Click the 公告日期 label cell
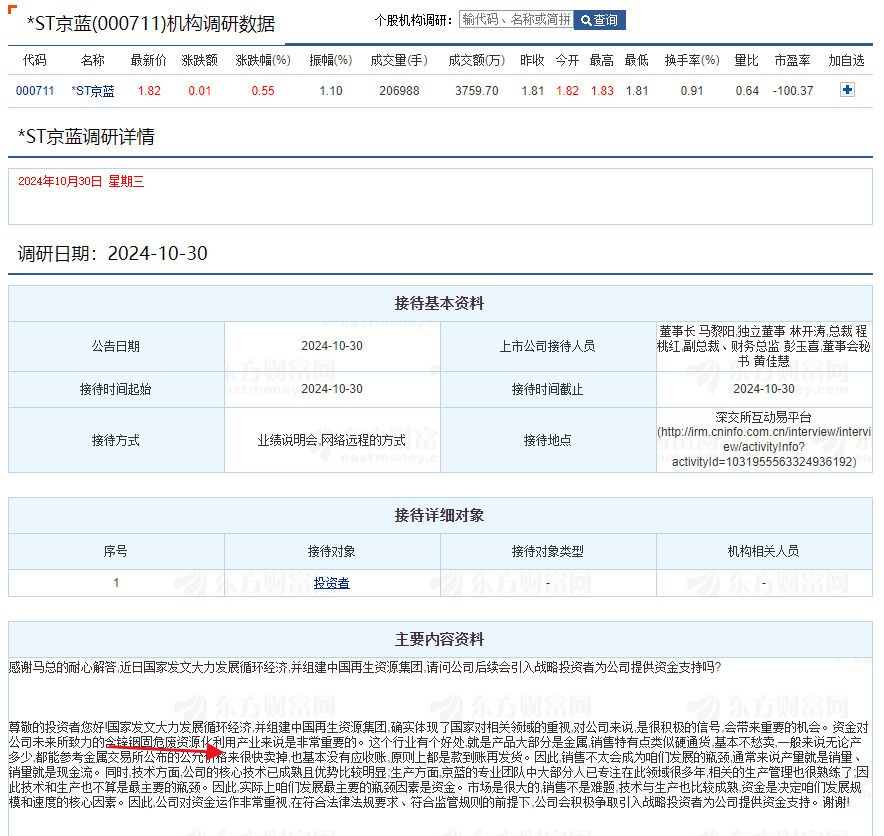 point(116,346)
